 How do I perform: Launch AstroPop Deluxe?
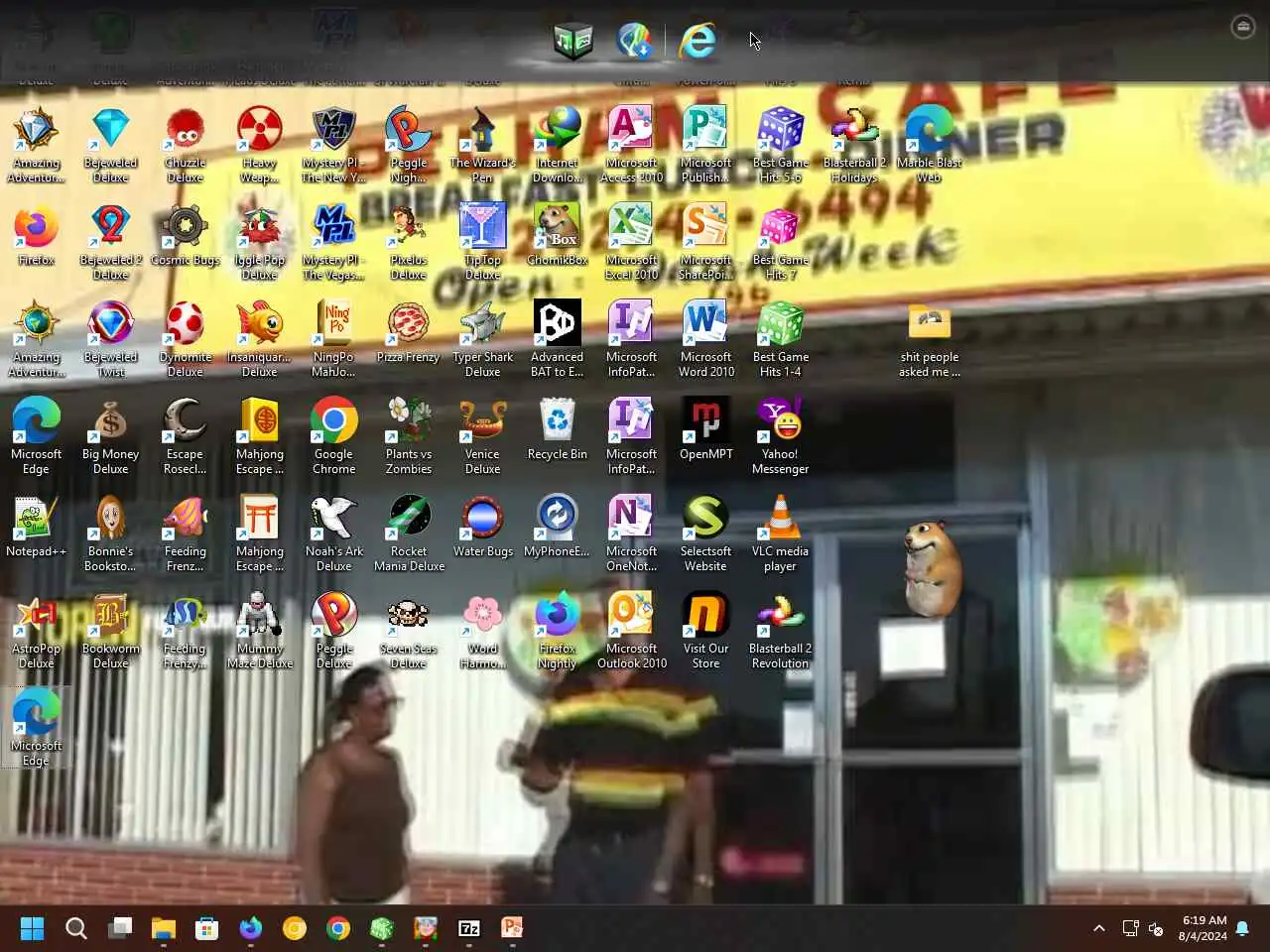(37, 632)
